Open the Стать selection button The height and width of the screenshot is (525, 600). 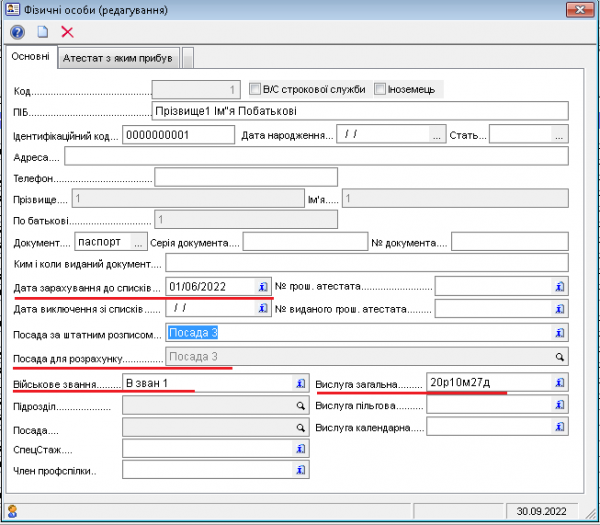559,134
